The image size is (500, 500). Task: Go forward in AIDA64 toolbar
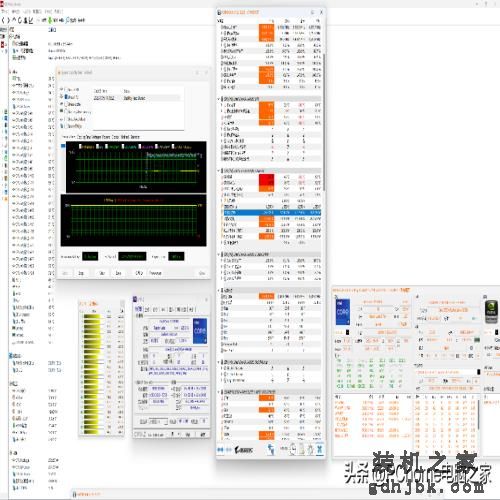tap(8, 20)
